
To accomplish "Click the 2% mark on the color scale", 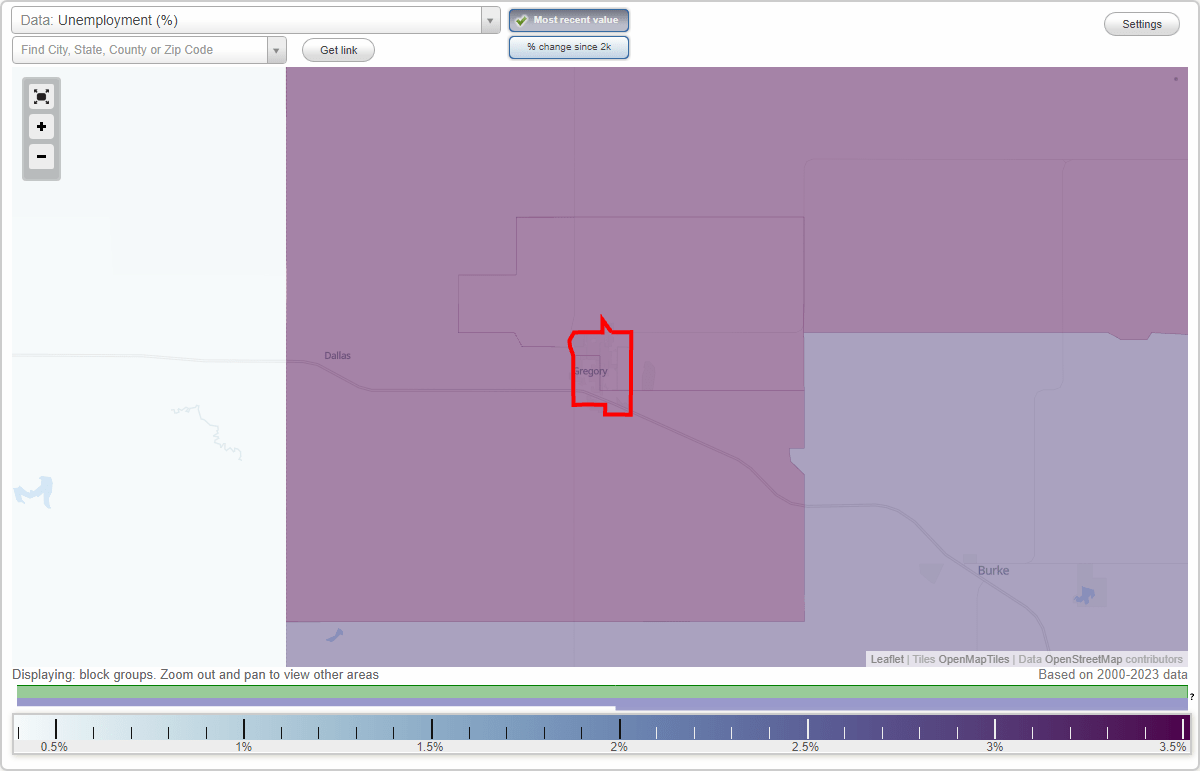I will point(618,729).
